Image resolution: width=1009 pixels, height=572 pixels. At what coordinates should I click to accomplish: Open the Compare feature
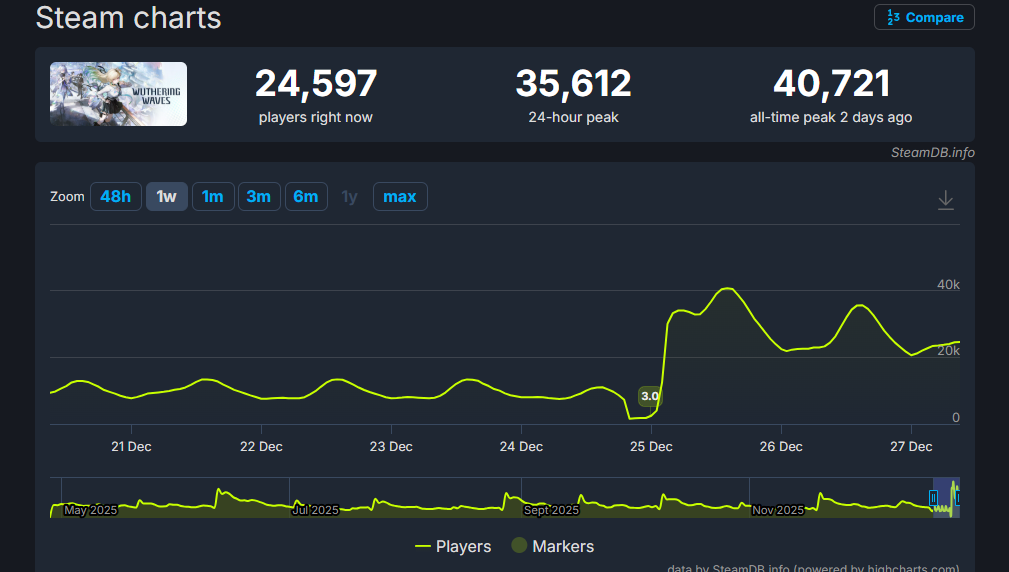[x=924, y=17]
